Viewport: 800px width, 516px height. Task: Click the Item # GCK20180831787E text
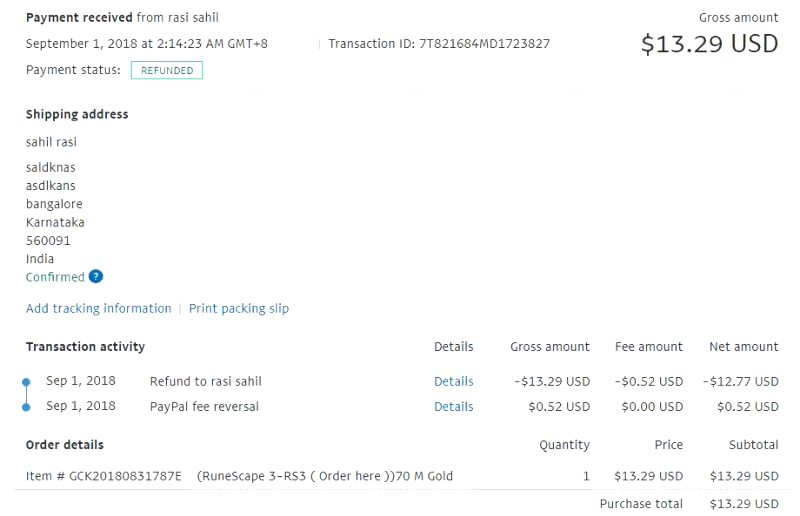tap(104, 476)
